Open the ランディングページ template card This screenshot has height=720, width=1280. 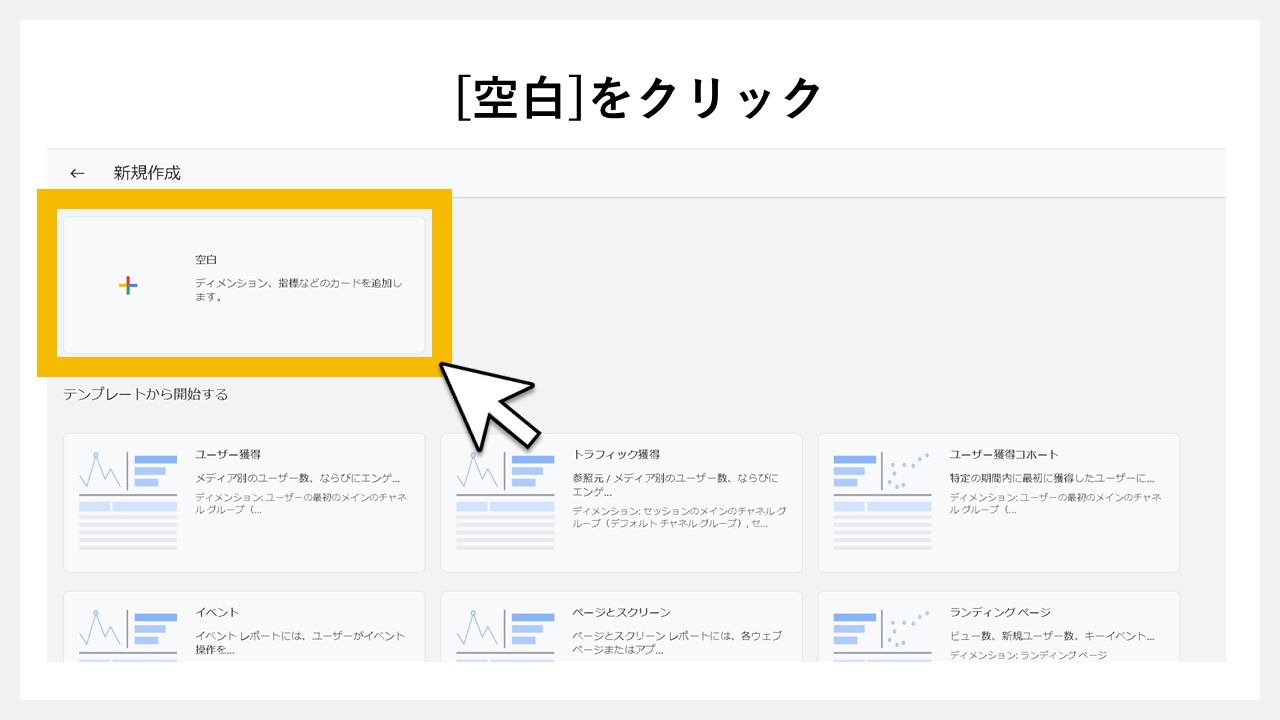pyautogui.click(x=1000, y=630)
